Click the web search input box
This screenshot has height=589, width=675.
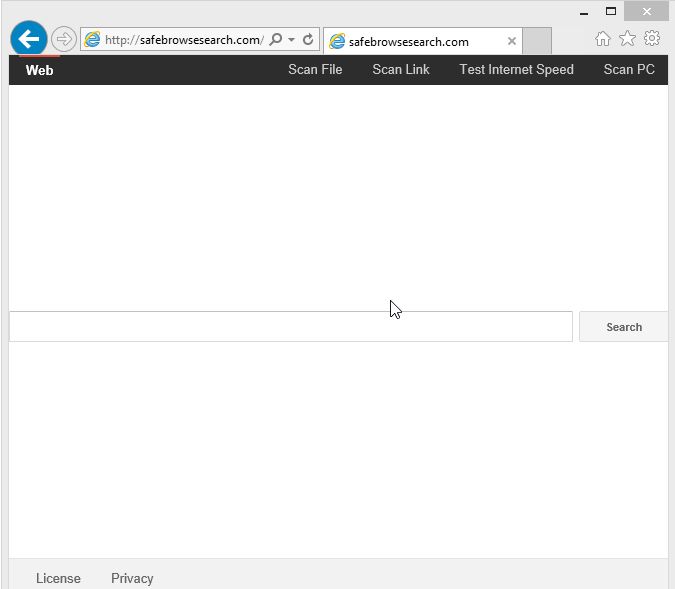click(291, 326)
